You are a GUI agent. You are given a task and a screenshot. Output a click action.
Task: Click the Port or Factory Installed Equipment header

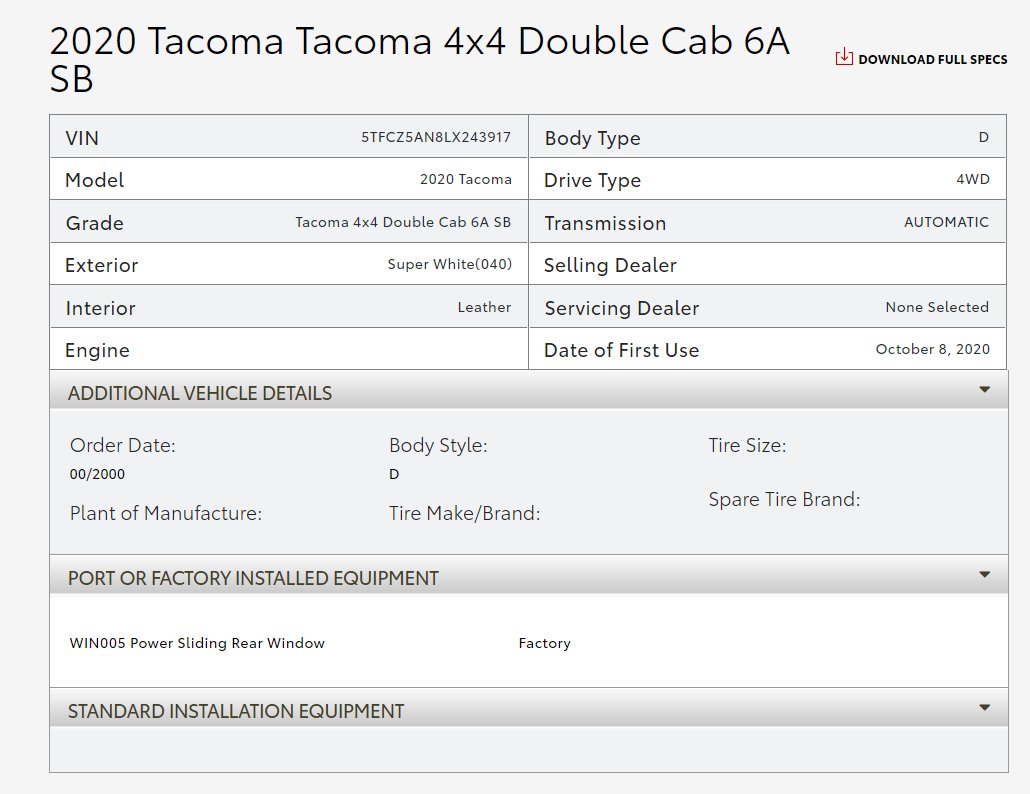529,576
